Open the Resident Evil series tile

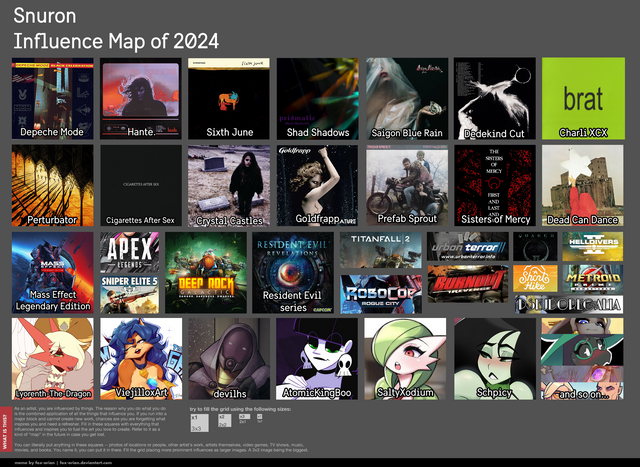(x=293, y=273)
